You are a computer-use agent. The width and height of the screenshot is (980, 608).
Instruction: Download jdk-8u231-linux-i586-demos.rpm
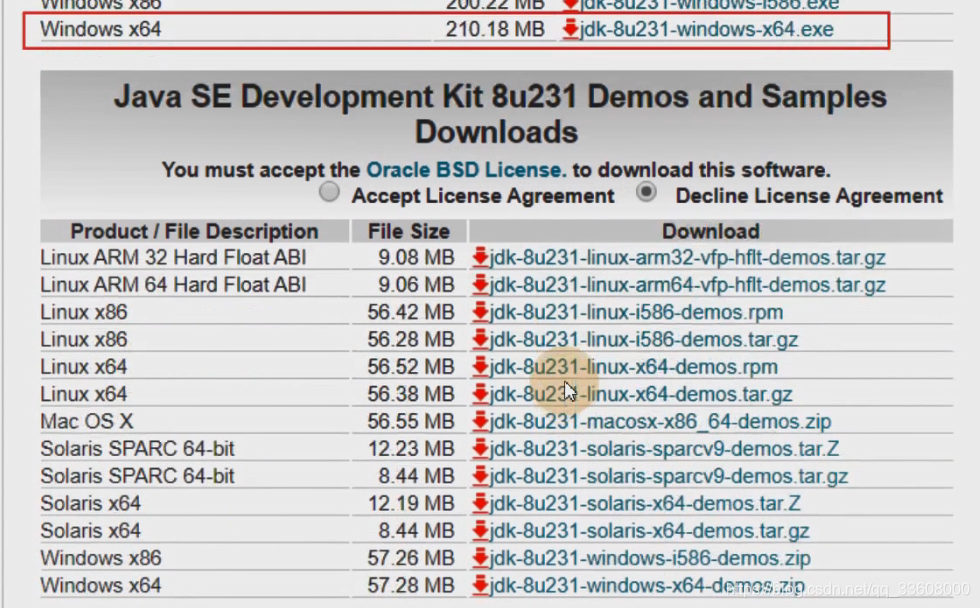[x=636, y=311]
